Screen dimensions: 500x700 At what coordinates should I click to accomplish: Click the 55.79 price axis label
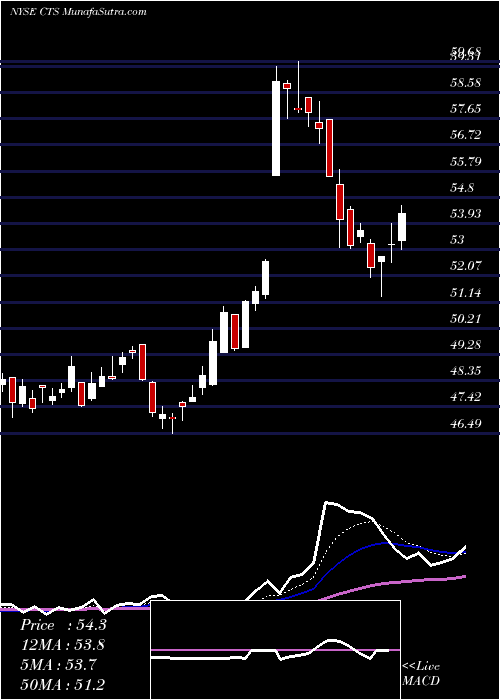466,162
